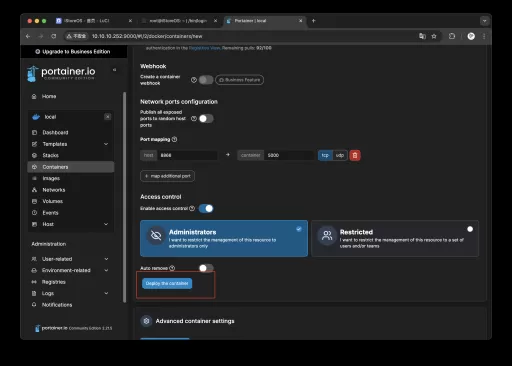Toggle the container webhook switch
The width and height of the screenshot is (512, 366).
click(206, 80)
